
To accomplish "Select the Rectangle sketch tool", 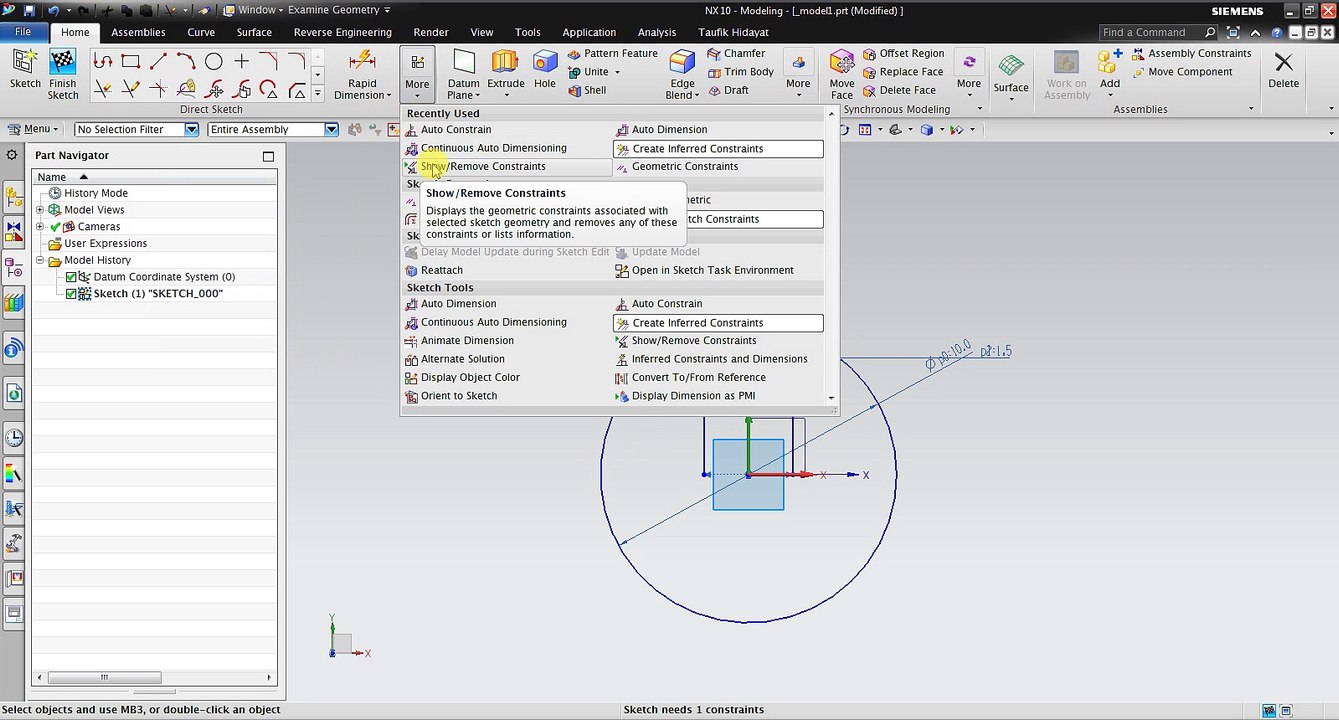I will click(x=130, y=62).
